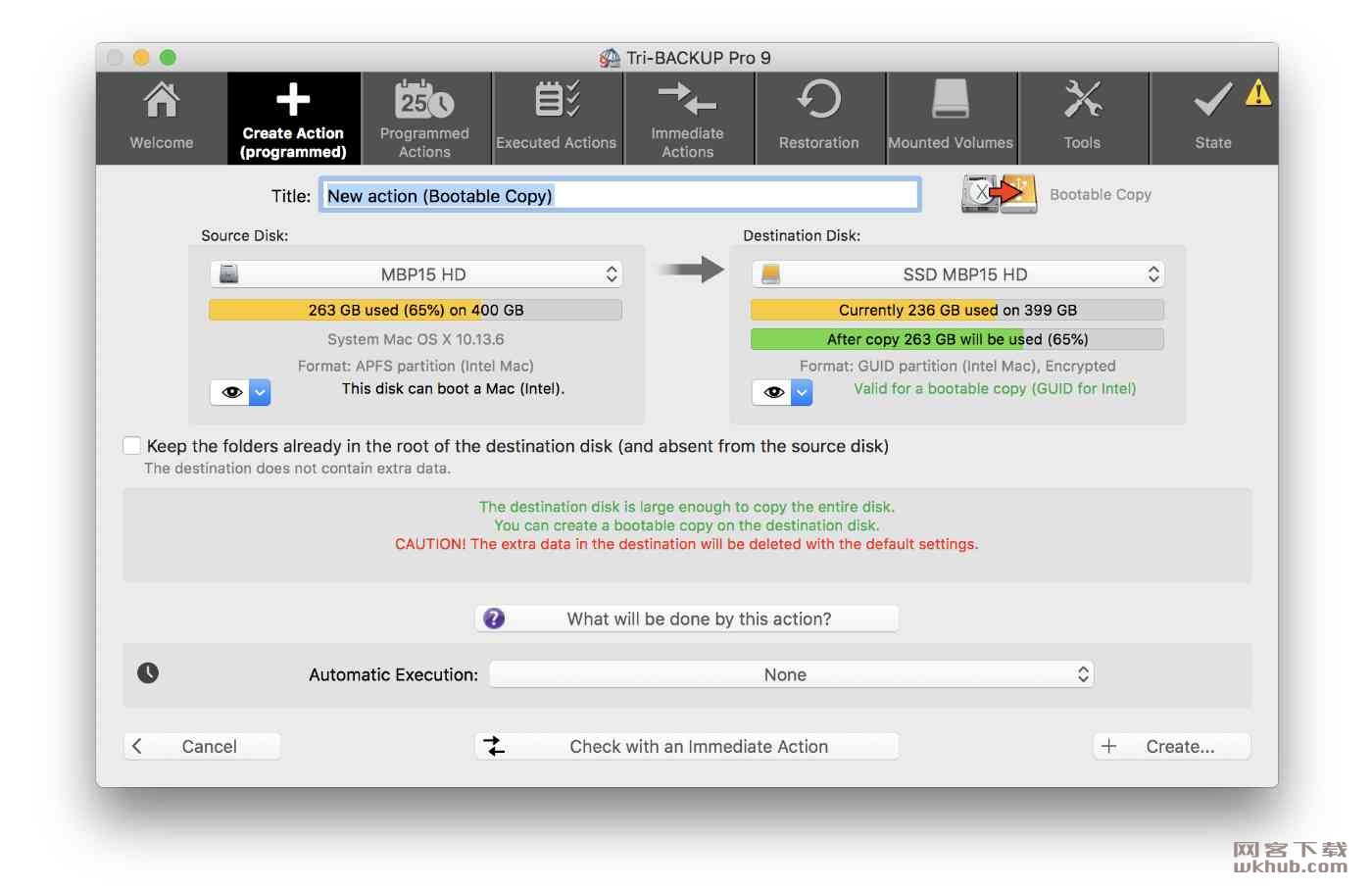Click Check with an Immediate Action button
The image size is (1372, 892).
[687, 746]
